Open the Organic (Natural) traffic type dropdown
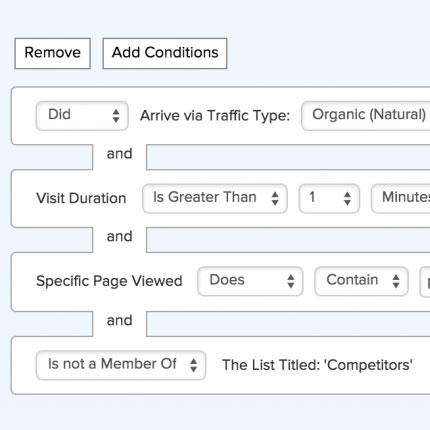This screenshot has width=430, height=430. pyautogui.click(x=366, y=116)
